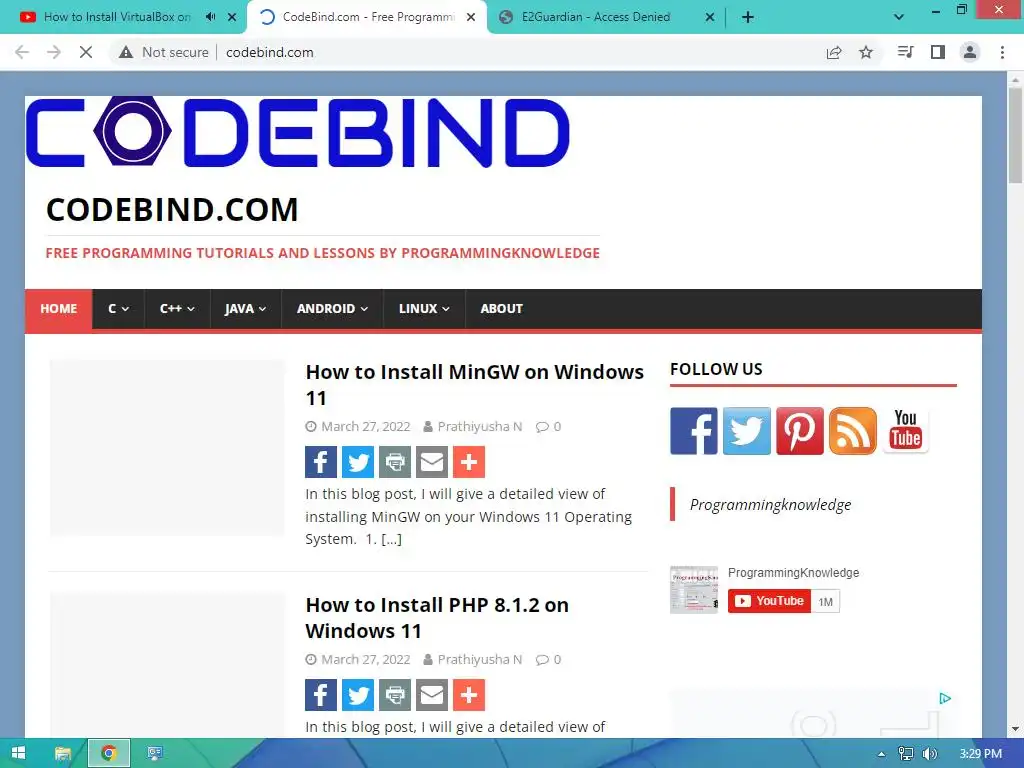Open the RSS feed icon under Follow Us
The image size is (1024, 768).
click(852, 431)
